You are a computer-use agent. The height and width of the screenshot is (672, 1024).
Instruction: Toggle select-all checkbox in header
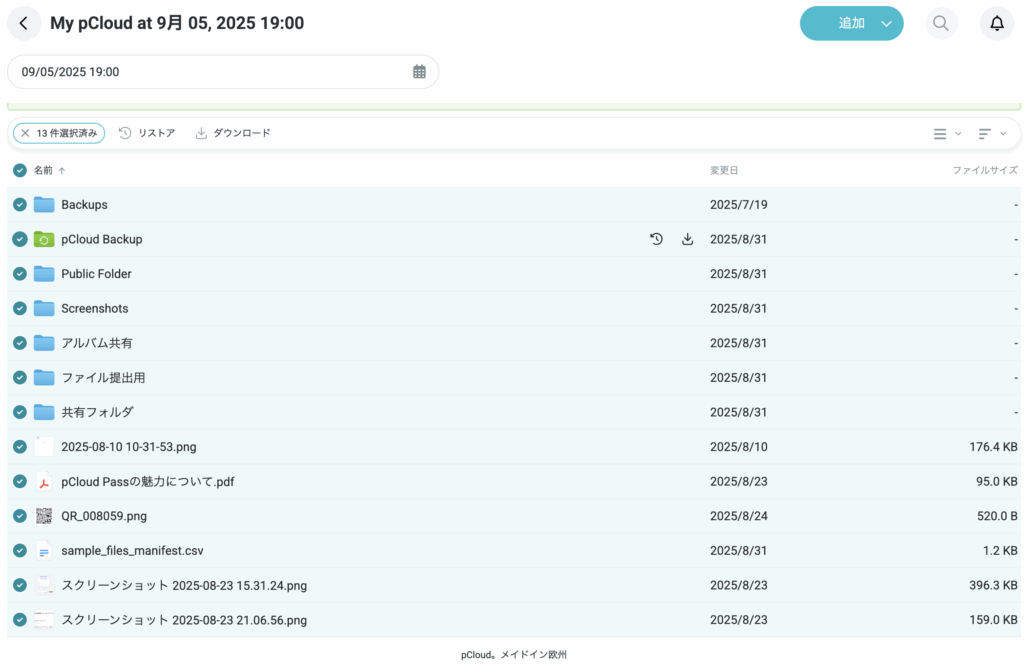tap(19, 171)
